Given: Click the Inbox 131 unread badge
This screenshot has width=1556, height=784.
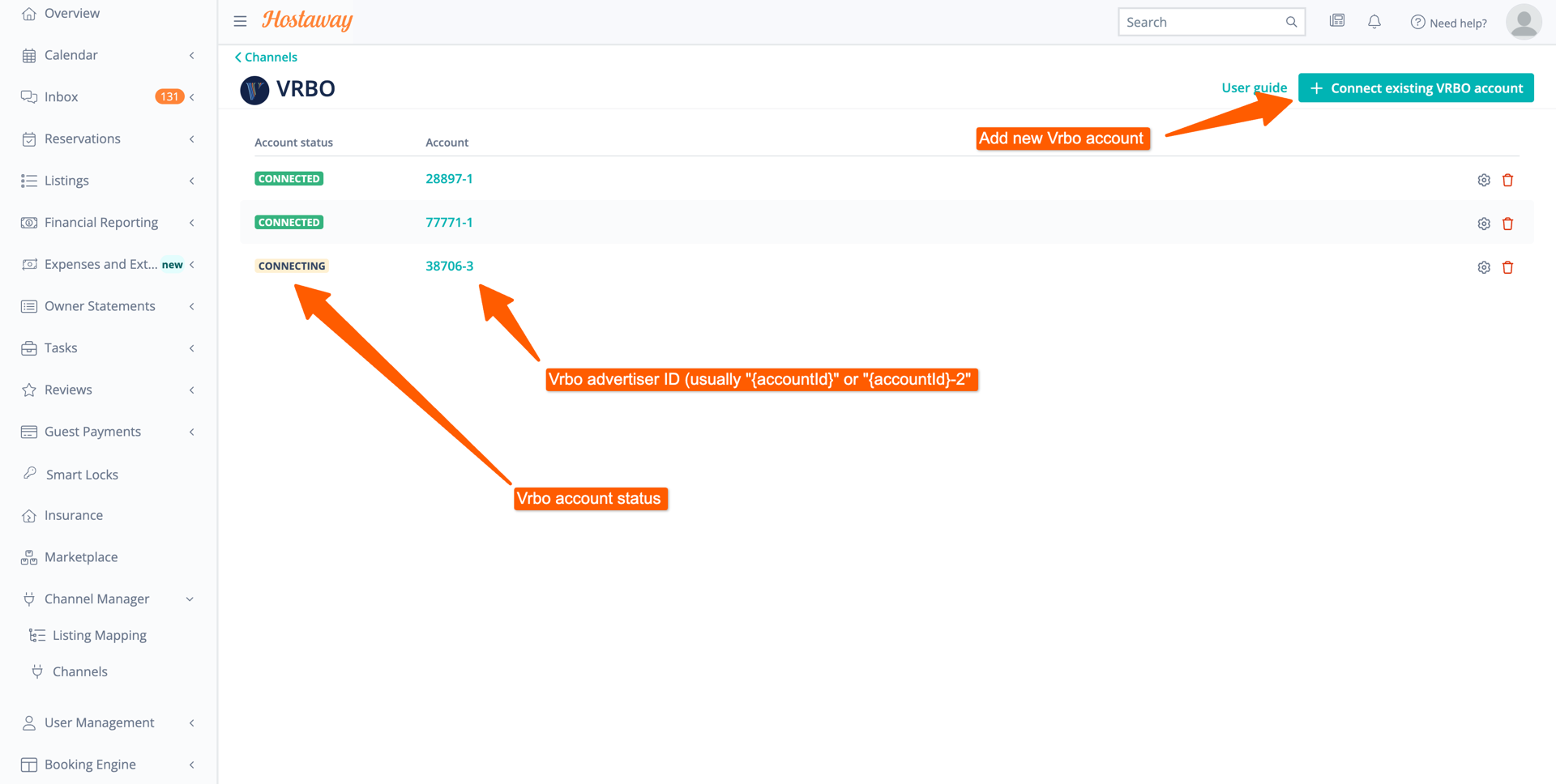Looking at the screenshot, I should [x=169, y=96].
